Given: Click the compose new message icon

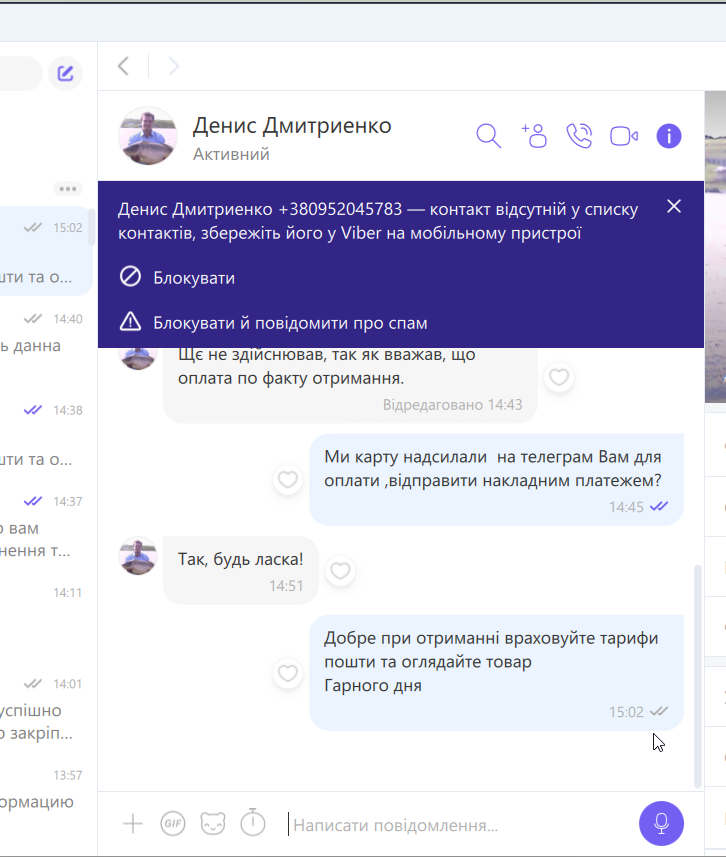Looking at the screenshot, I should [66, 73].
